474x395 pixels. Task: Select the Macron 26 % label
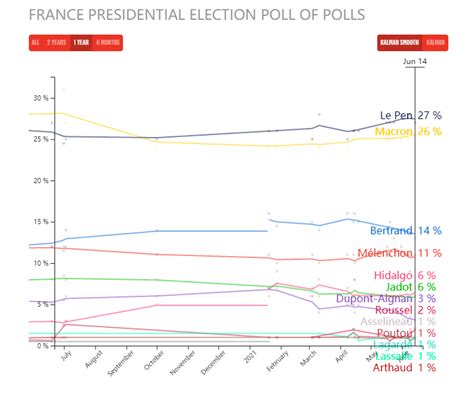tap(408, 131)
